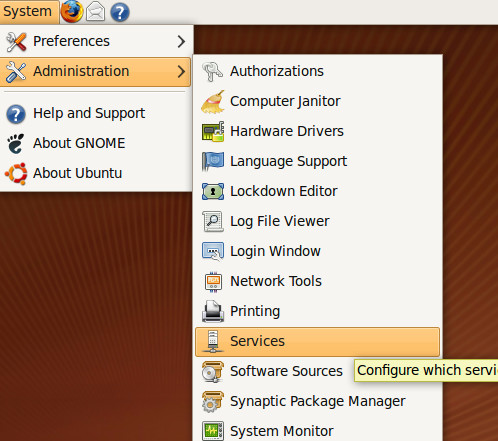
Task: Launch Lockdown Editor
Action: (x=317, y=191)
